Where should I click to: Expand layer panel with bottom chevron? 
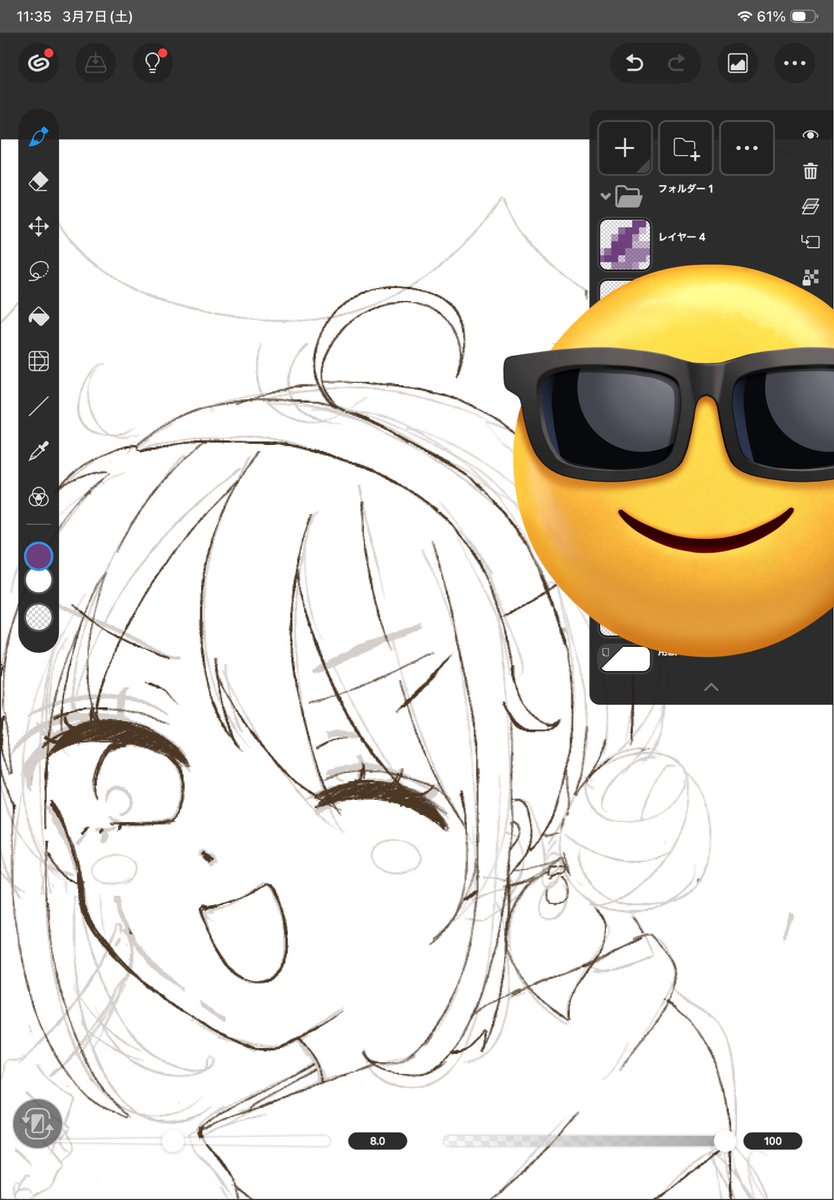pyautogui.click(x=712, y=687)
